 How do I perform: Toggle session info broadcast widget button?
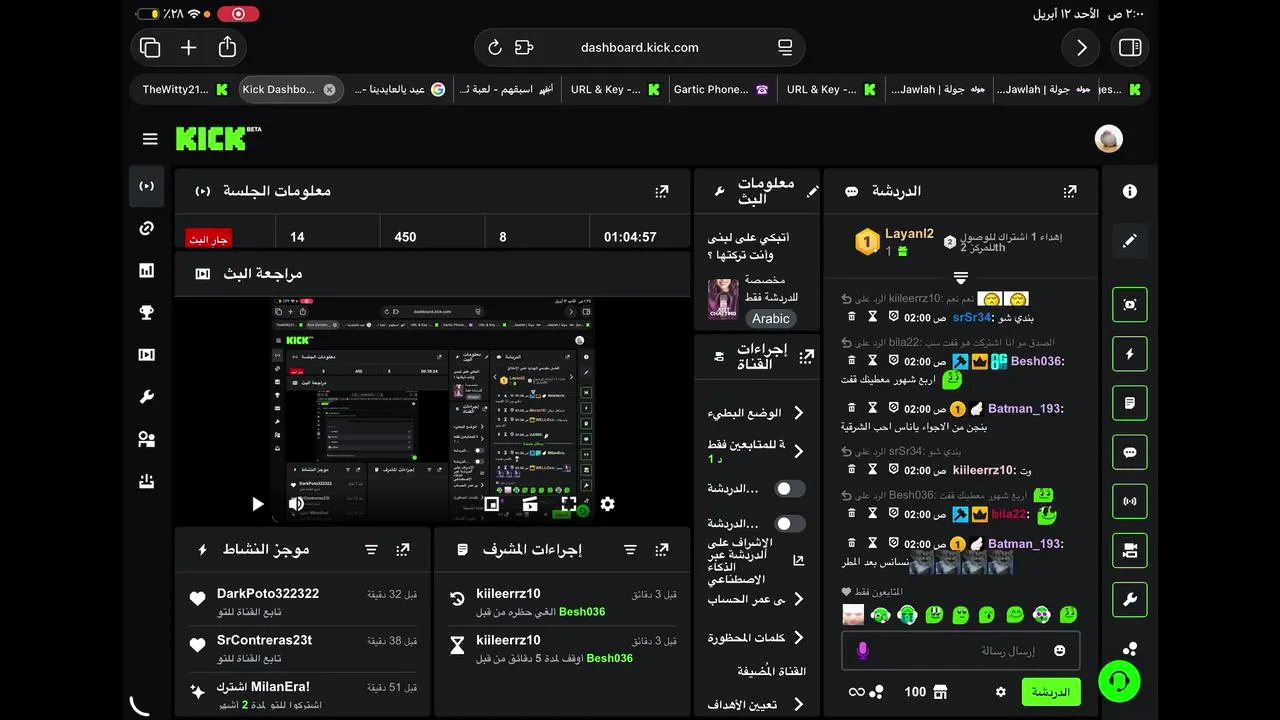tap(1130, 501)
